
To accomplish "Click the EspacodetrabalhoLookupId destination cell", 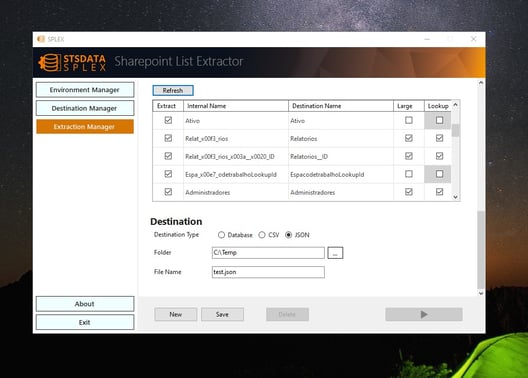I will click(341, 174).
